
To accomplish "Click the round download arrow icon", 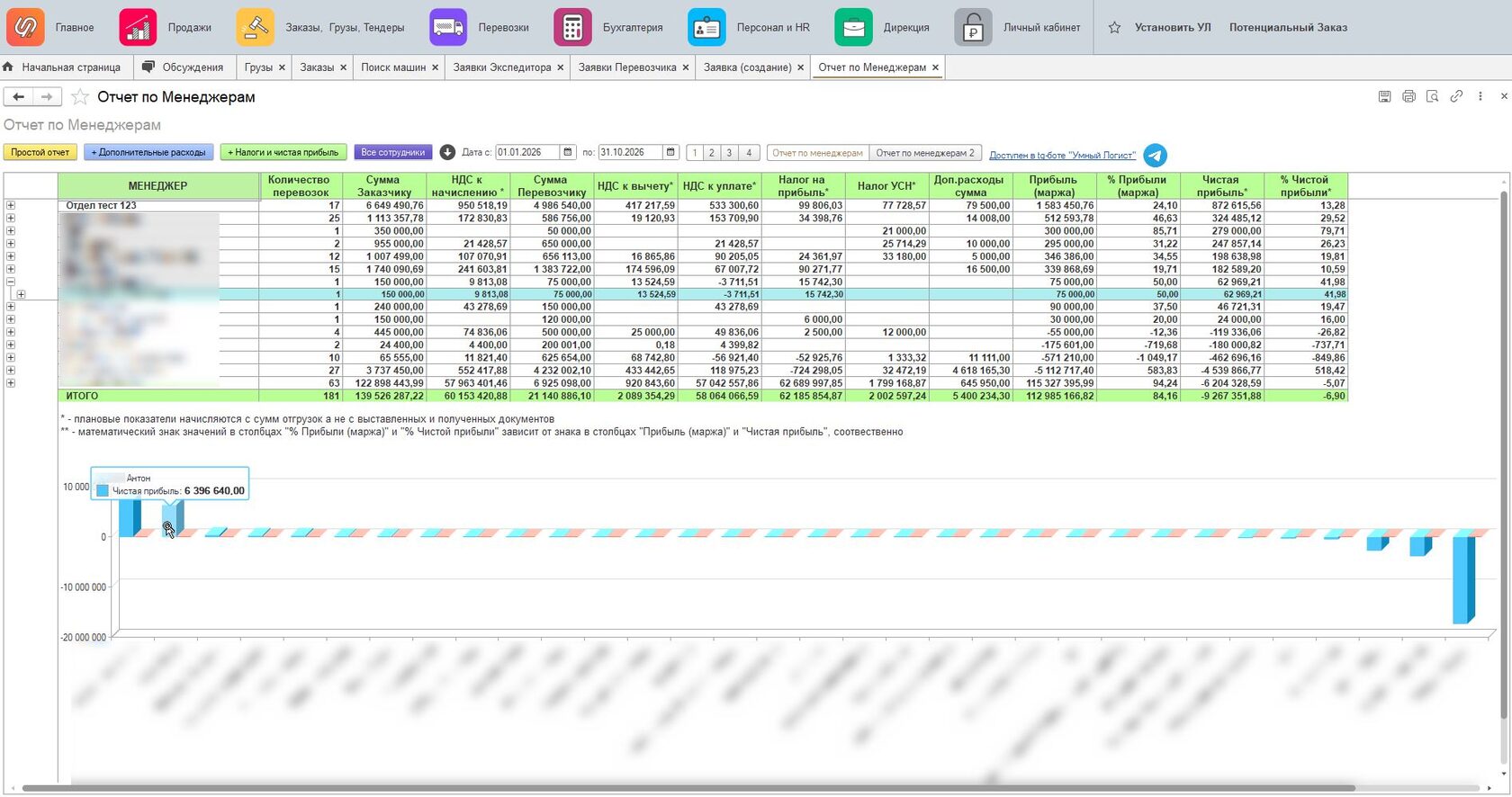I will (447, 152).
